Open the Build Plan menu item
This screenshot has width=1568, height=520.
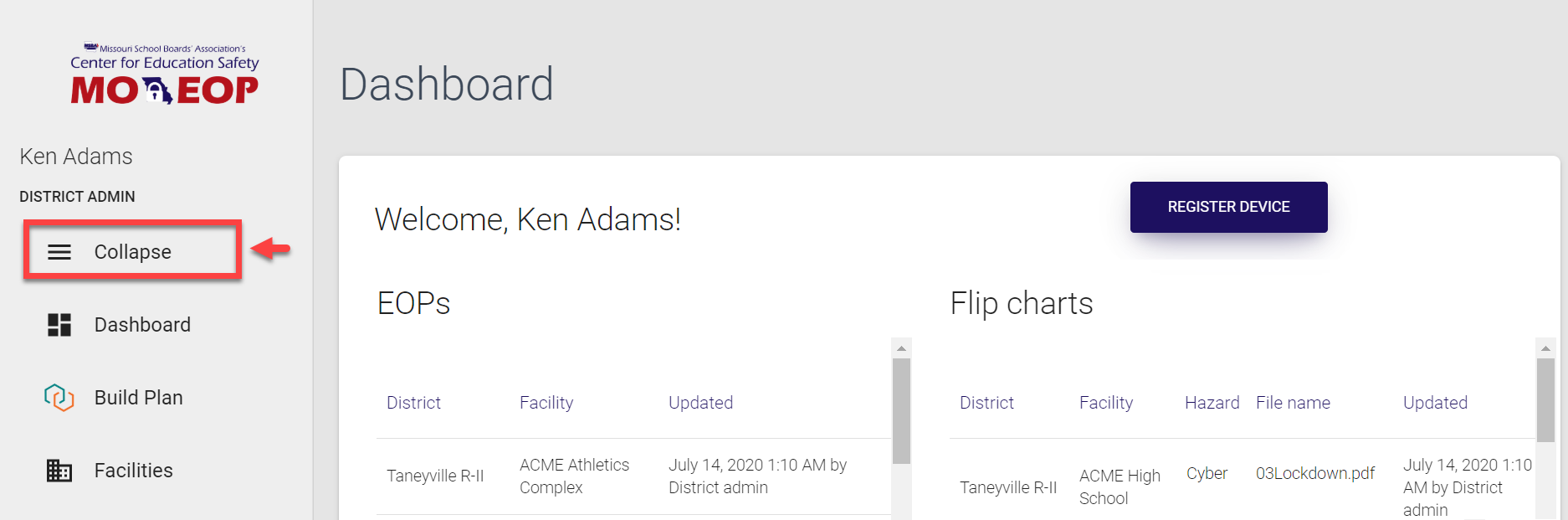coord(139,398)
